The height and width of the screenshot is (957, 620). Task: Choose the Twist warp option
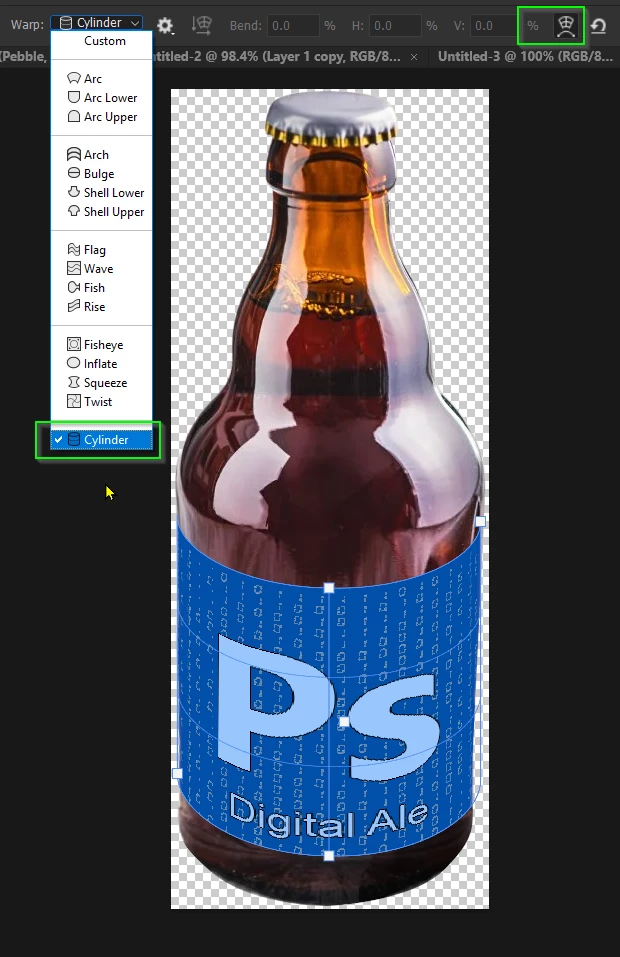pyautogui.click(x=101, y=401)
